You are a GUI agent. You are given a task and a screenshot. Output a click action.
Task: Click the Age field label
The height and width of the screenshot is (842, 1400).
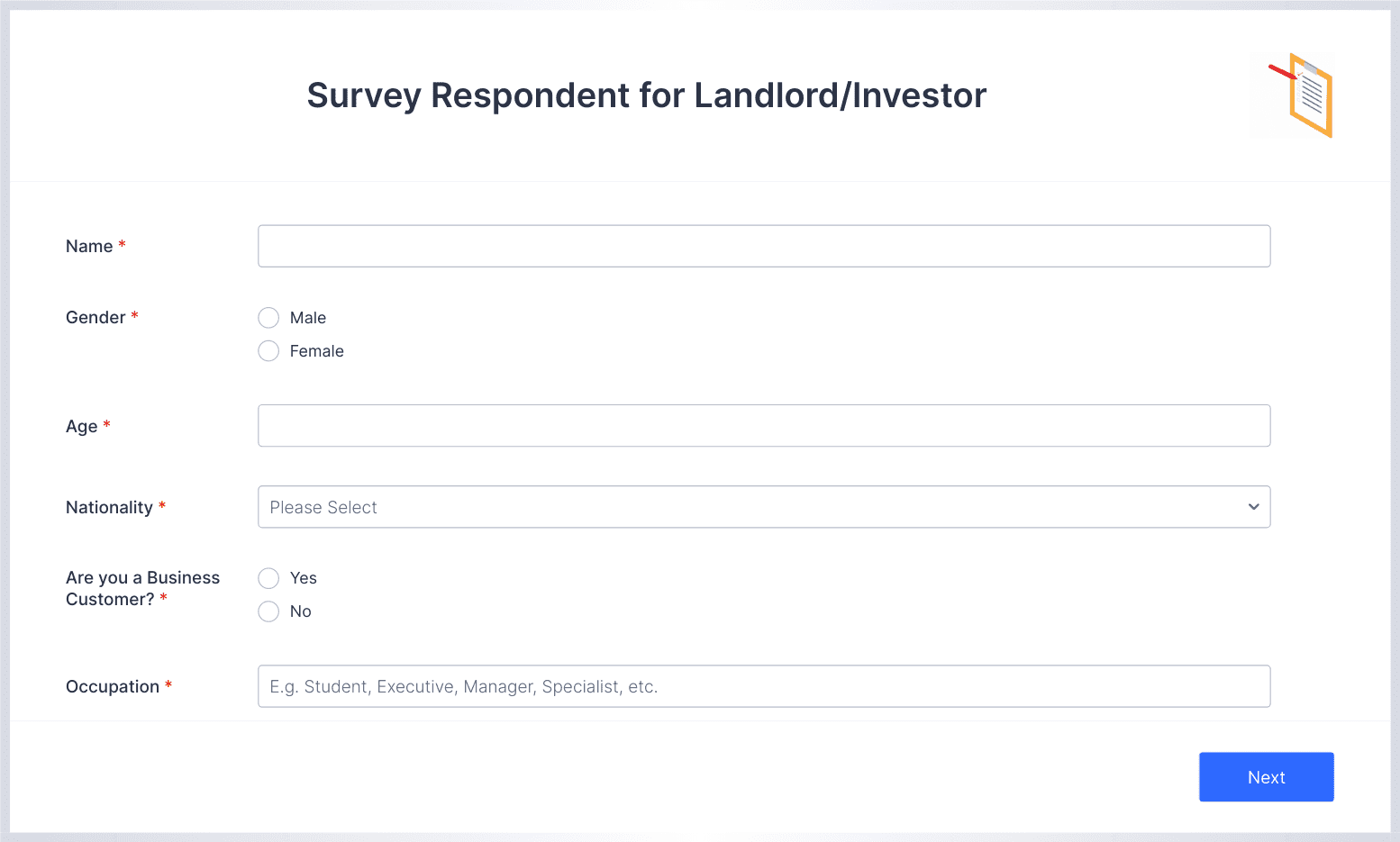click(x=81, y=427)
